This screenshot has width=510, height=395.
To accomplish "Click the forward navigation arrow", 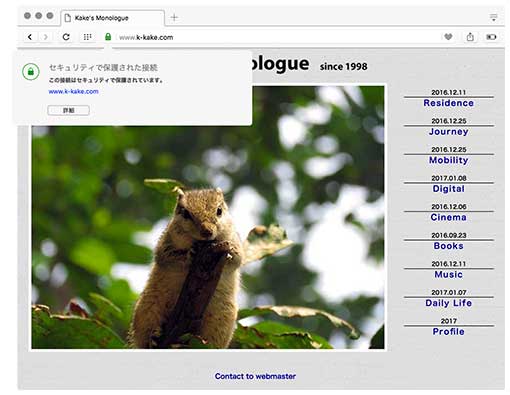I will pos(46,37).
